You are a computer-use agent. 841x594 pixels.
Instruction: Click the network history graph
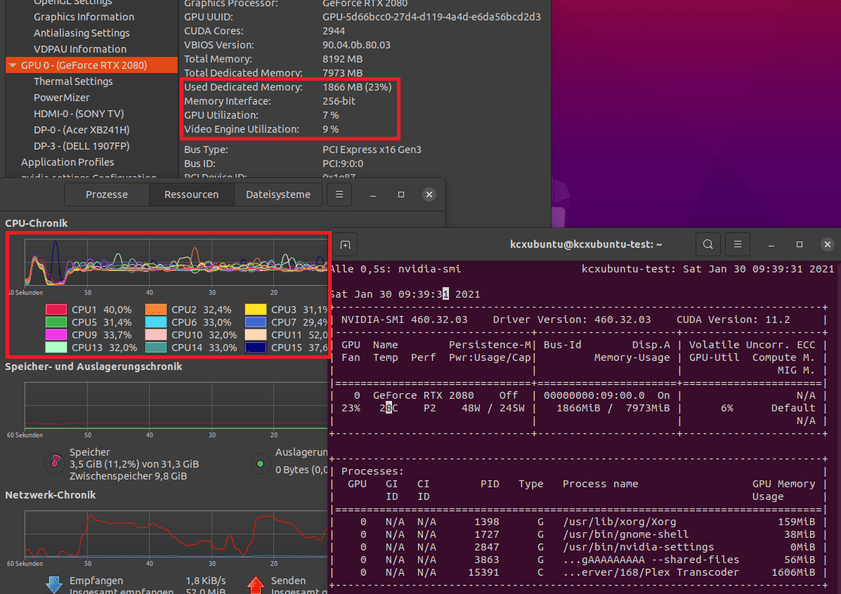click(176, 534)
